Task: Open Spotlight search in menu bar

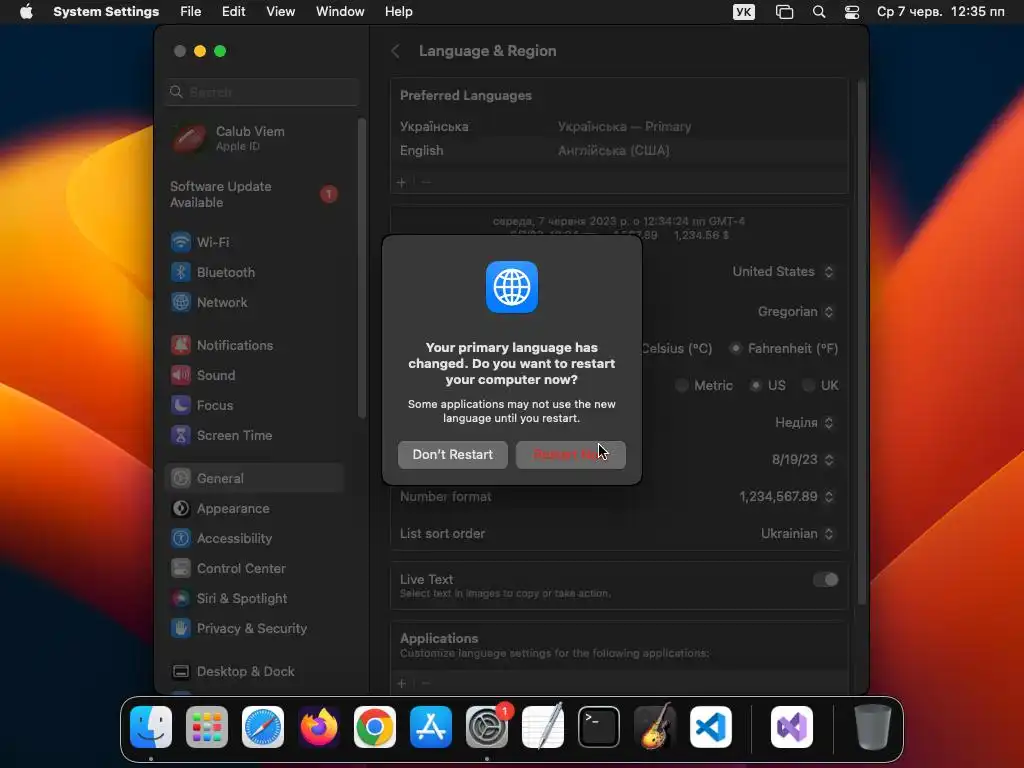Action: [819, 12]
